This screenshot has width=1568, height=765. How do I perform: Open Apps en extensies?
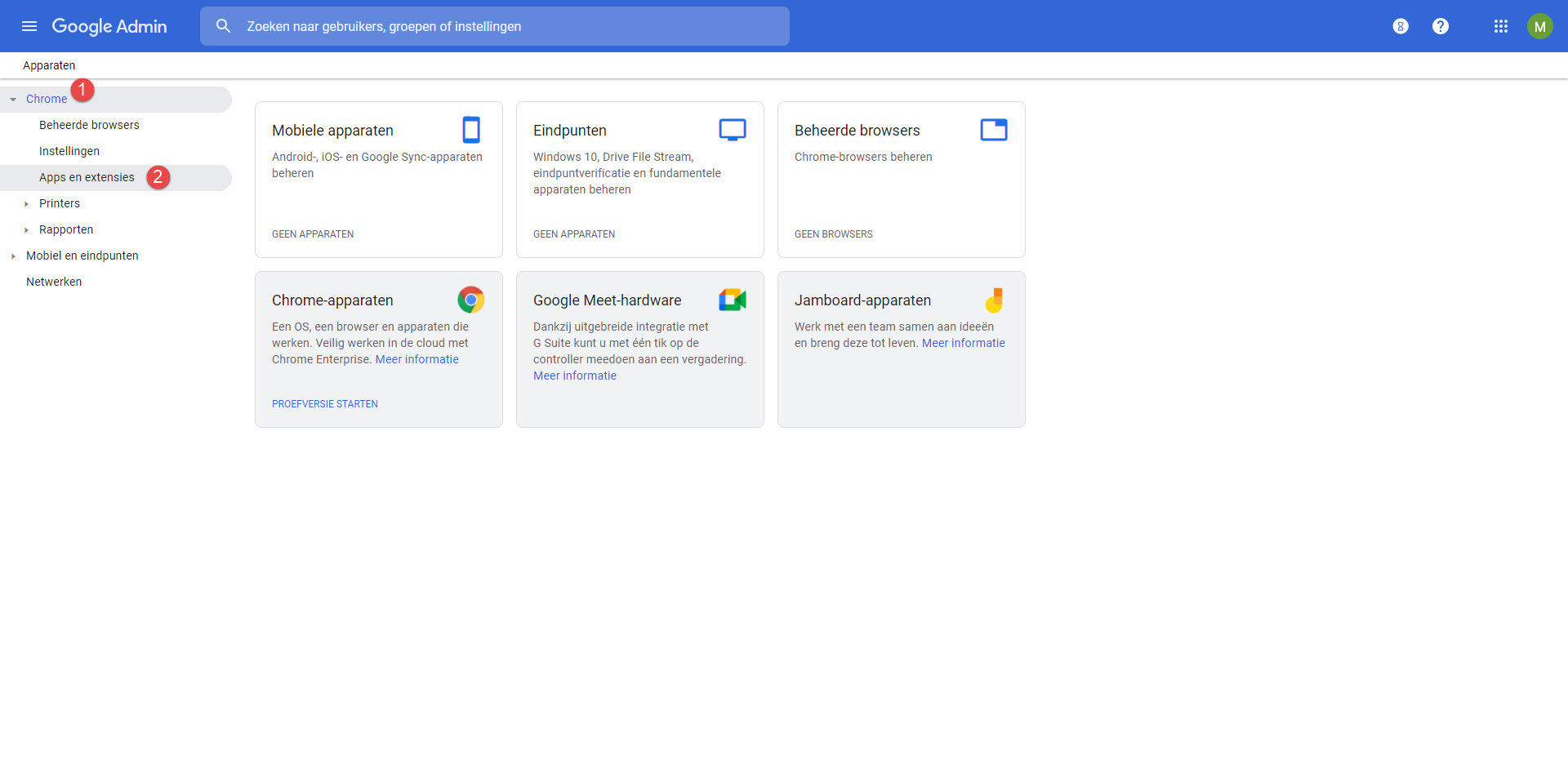pos(87,177)
